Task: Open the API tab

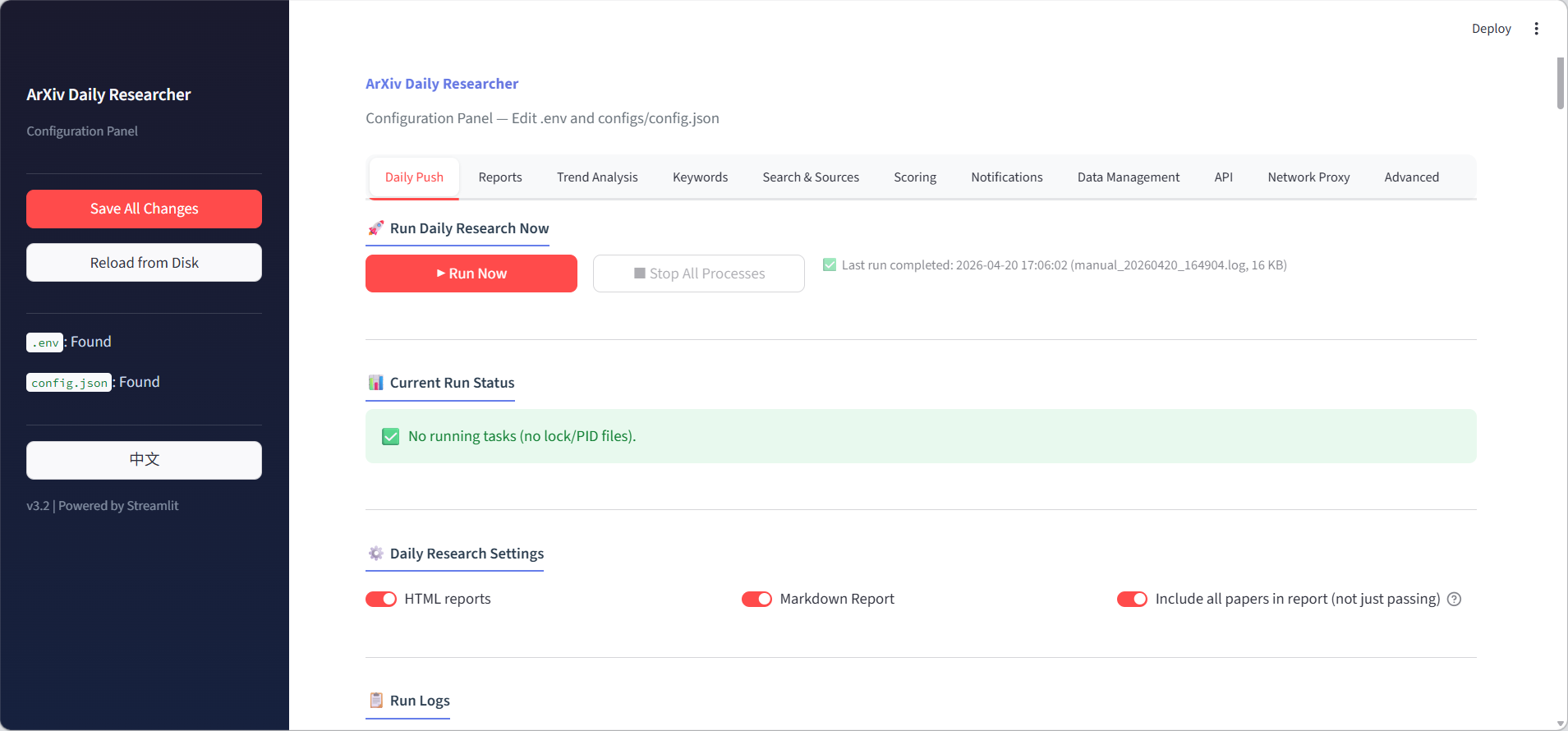Action: [1224, 177]
